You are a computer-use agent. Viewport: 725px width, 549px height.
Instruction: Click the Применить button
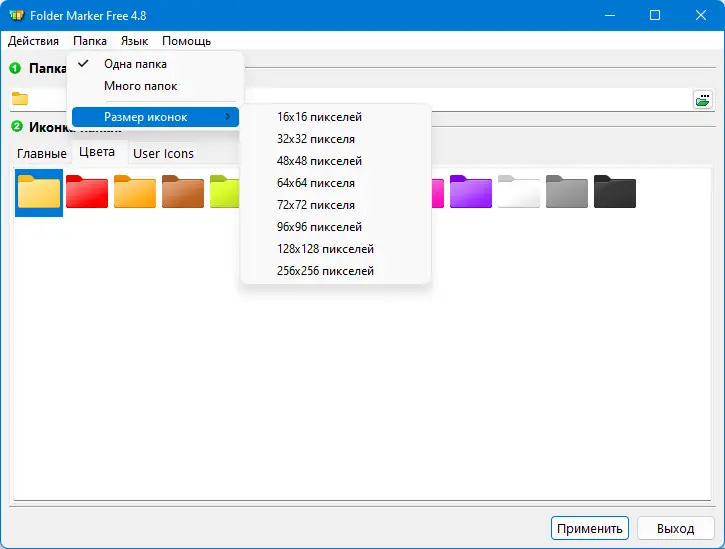590,528
